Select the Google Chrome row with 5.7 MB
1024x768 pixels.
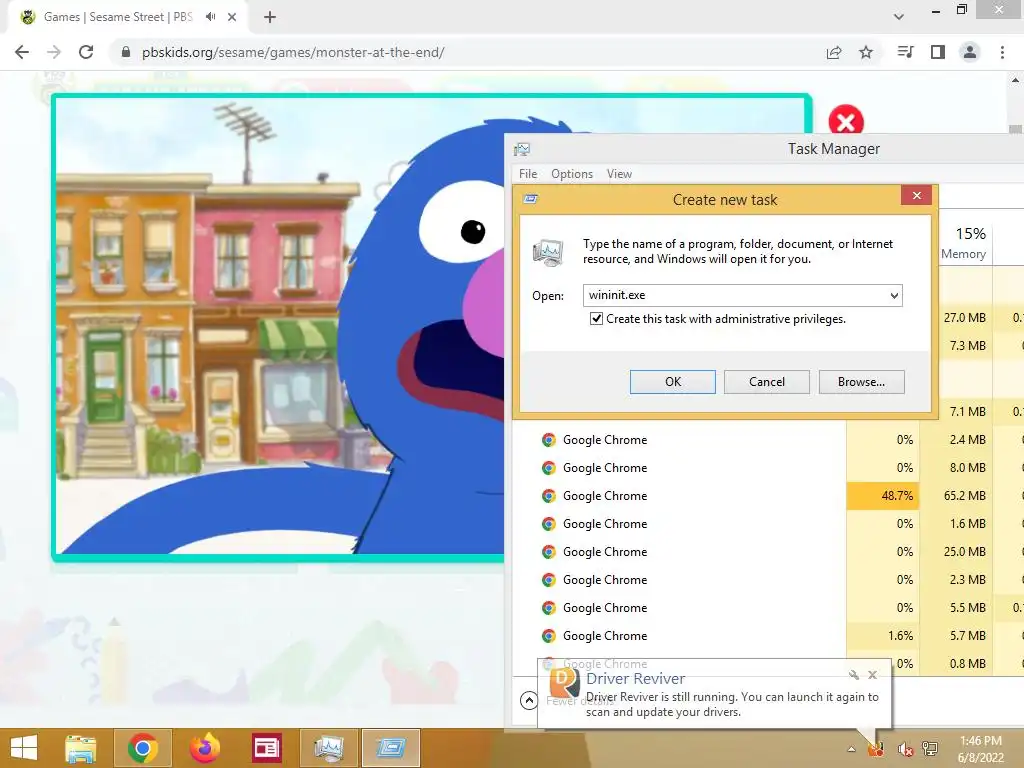click(x=767, y=636)
